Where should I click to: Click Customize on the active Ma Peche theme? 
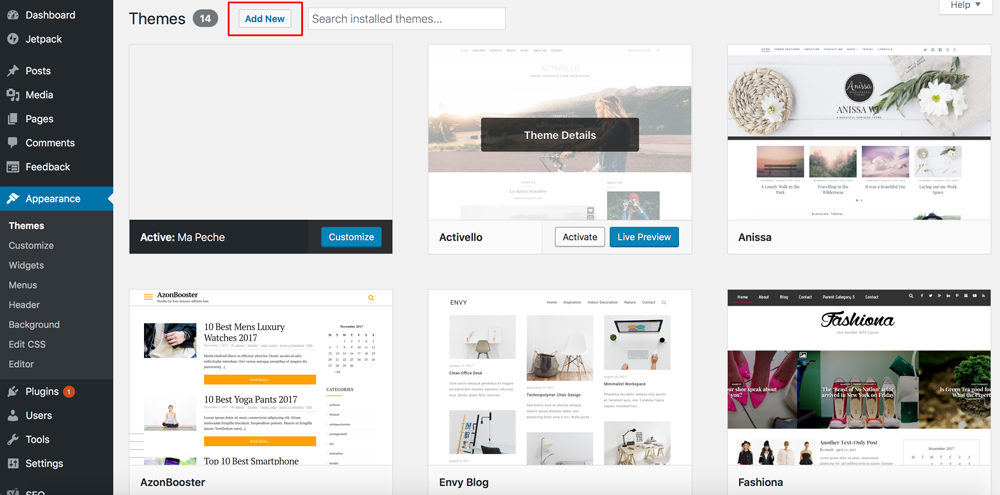[x=351, y=237]
